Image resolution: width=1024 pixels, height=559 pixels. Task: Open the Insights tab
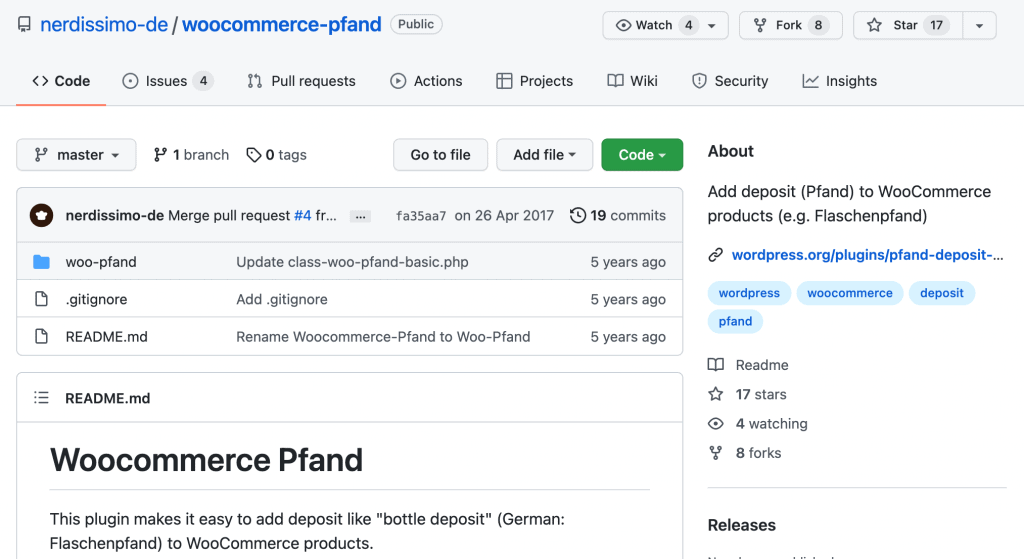coord(840,81)
